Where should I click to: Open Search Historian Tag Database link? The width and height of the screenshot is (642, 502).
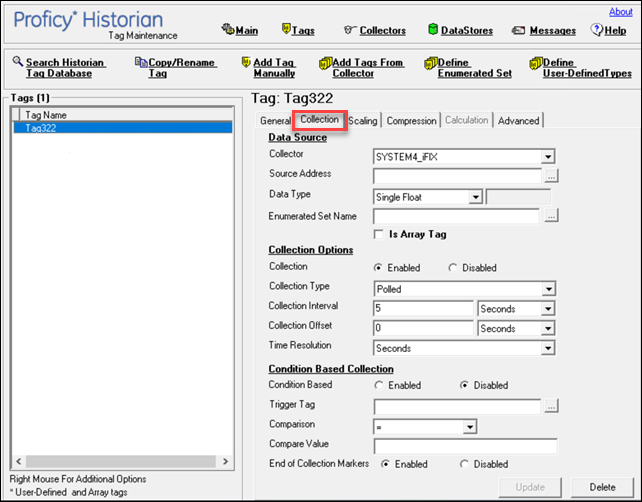[x=65, y=68]
